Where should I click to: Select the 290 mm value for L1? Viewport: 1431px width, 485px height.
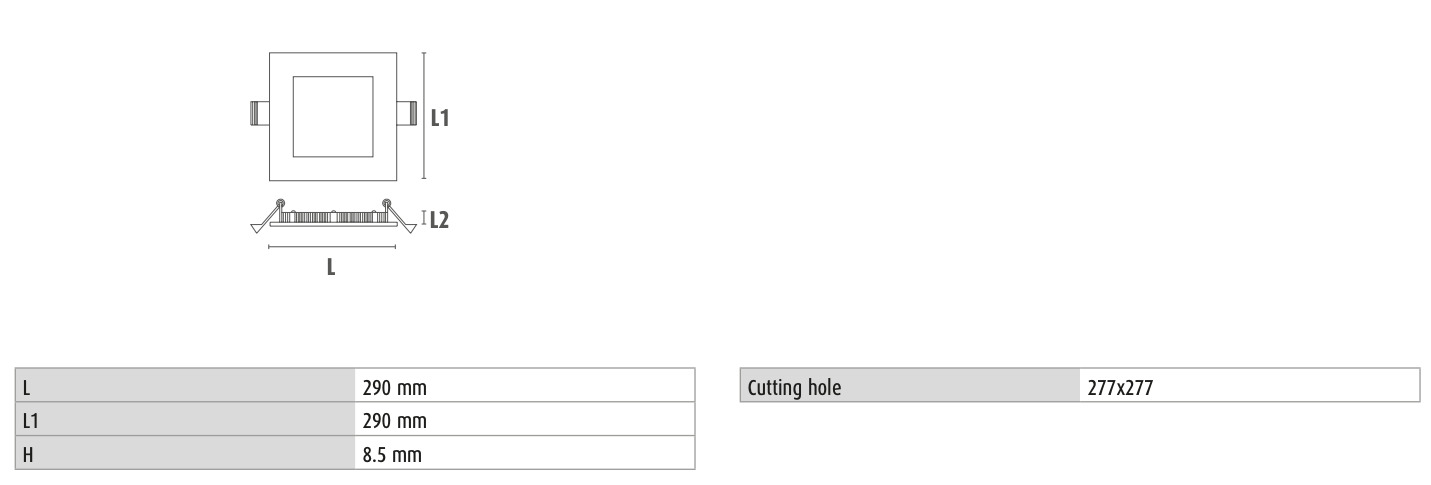(x=525, y=420)
